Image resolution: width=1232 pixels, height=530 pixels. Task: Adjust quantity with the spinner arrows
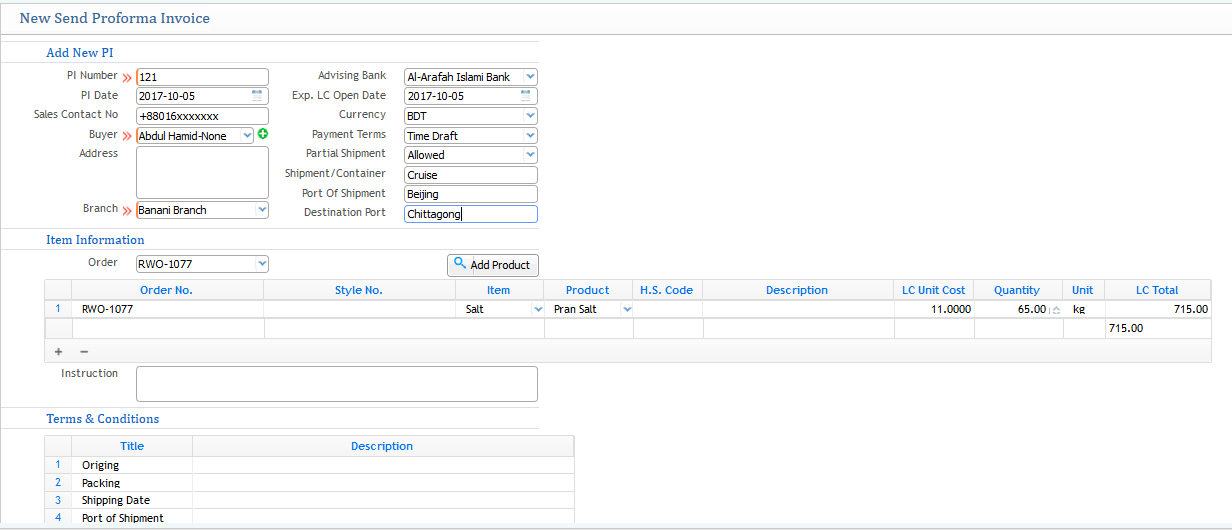pyautogui.click(x=1056, y=310)
